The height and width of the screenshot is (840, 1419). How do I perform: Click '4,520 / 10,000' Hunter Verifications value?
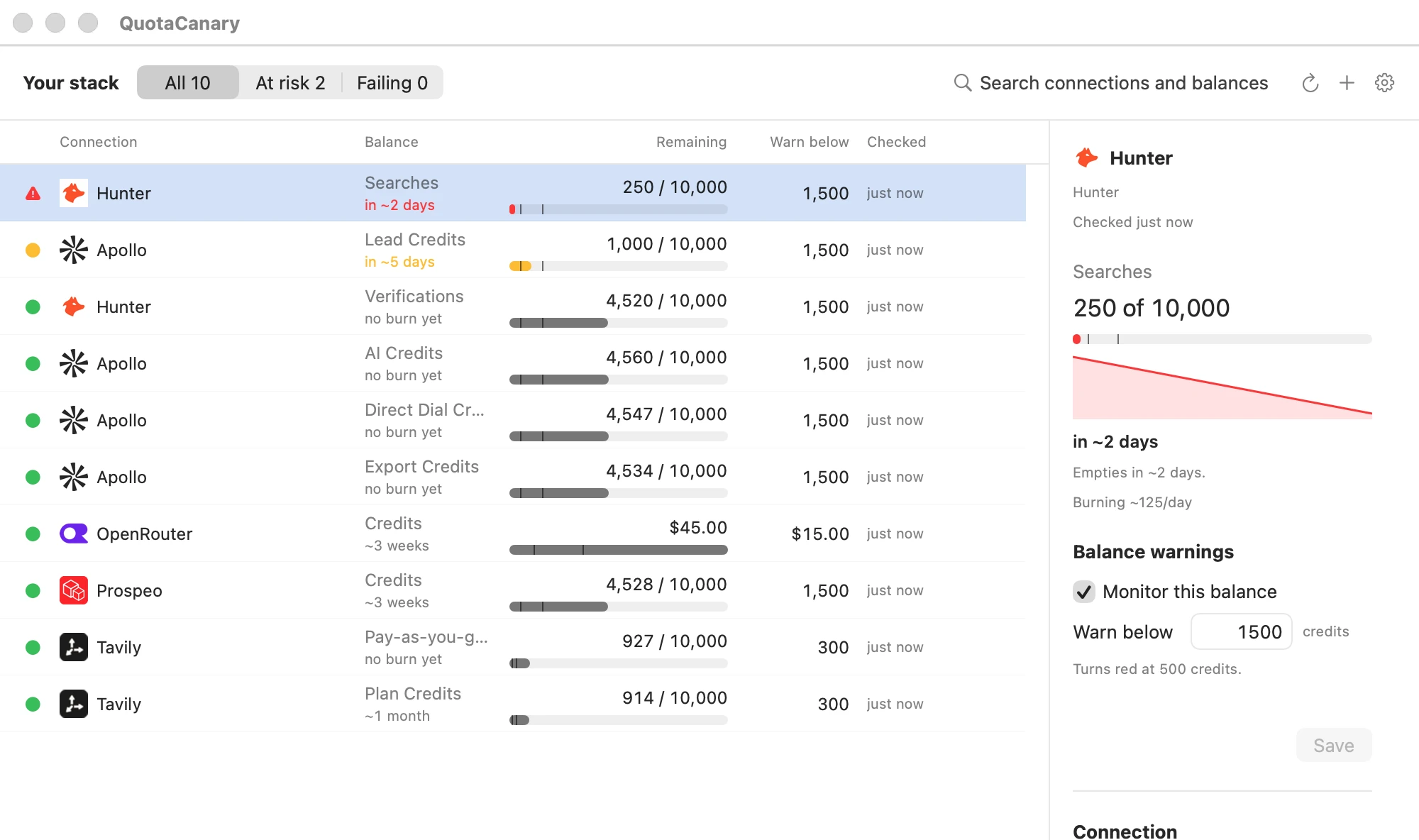(x=666, y=301)
